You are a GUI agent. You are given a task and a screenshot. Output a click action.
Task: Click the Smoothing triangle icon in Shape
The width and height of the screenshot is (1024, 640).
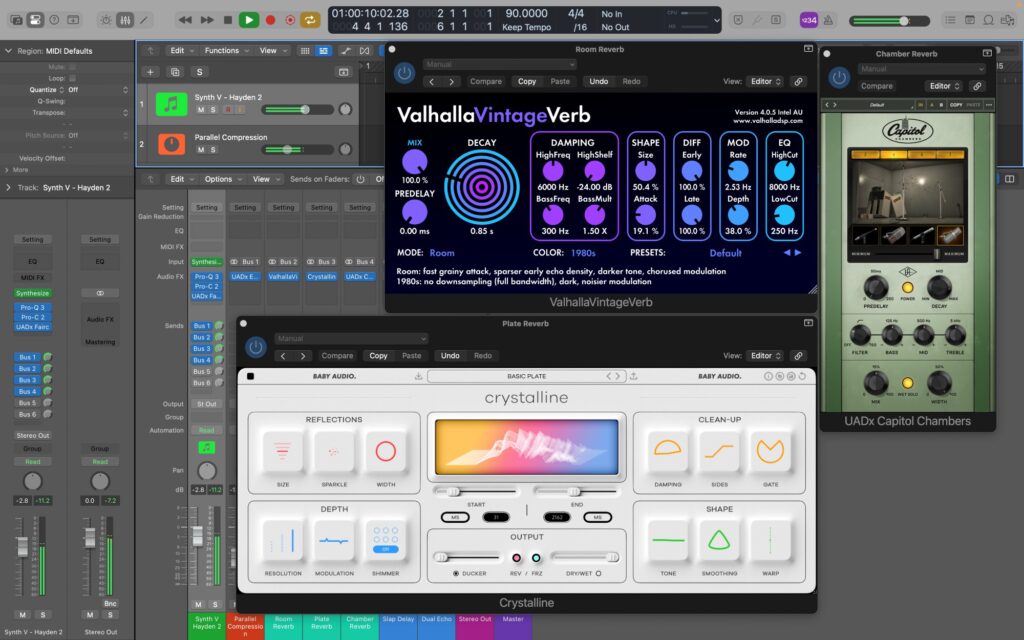coord(719,541)
